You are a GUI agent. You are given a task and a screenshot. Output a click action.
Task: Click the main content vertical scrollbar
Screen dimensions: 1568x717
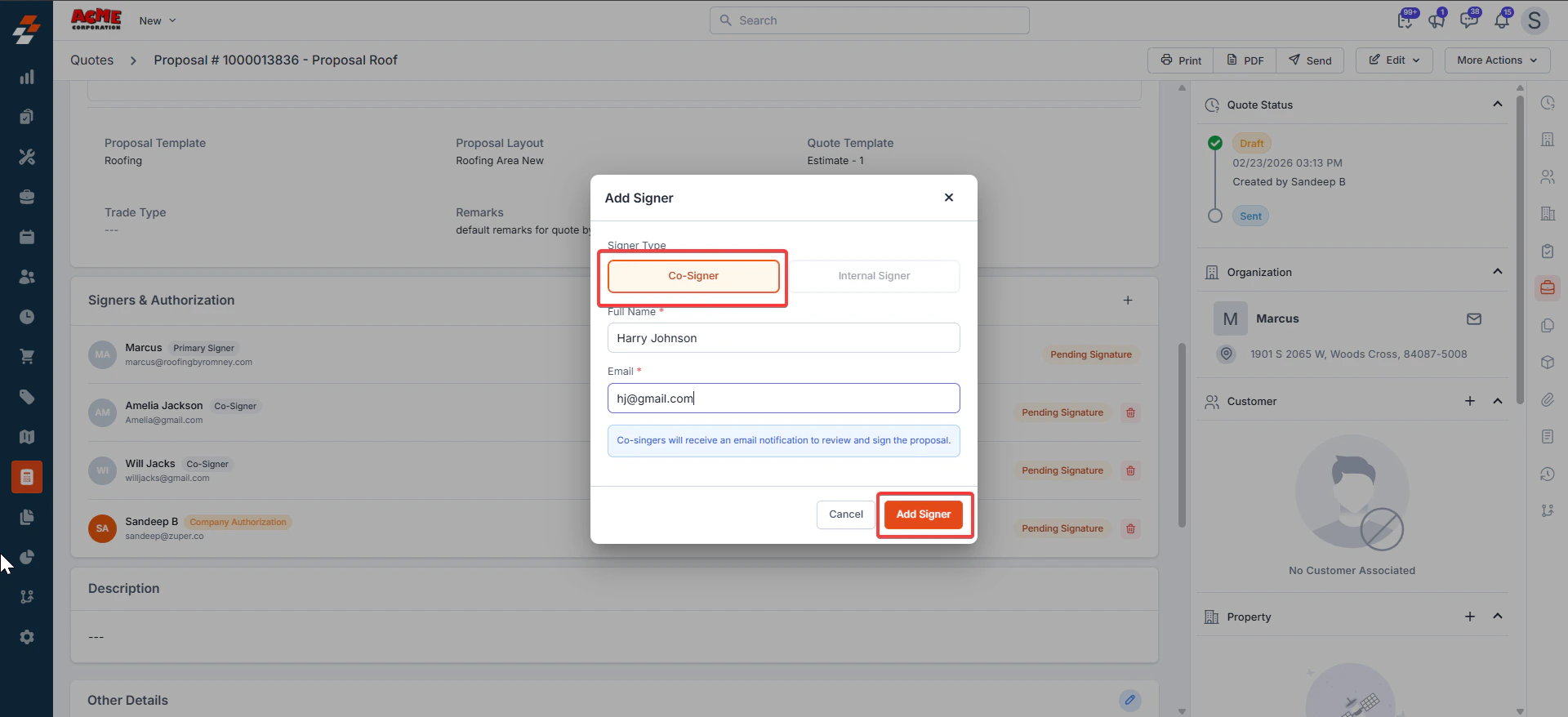(1182, 435)
